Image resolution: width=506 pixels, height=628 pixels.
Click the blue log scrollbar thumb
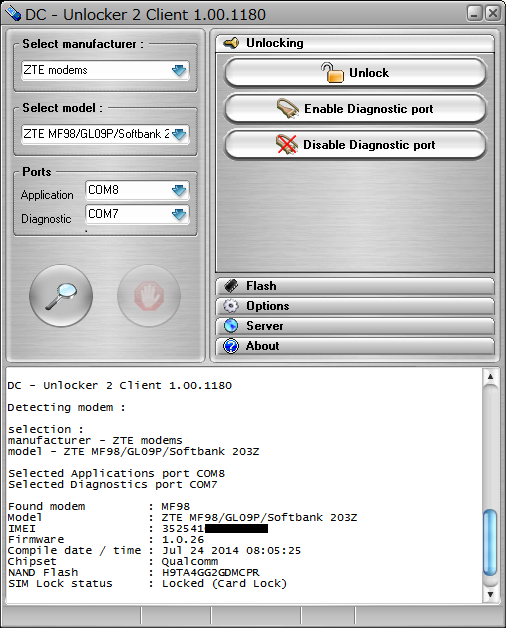pyautogui.click(x=490, y=542)
